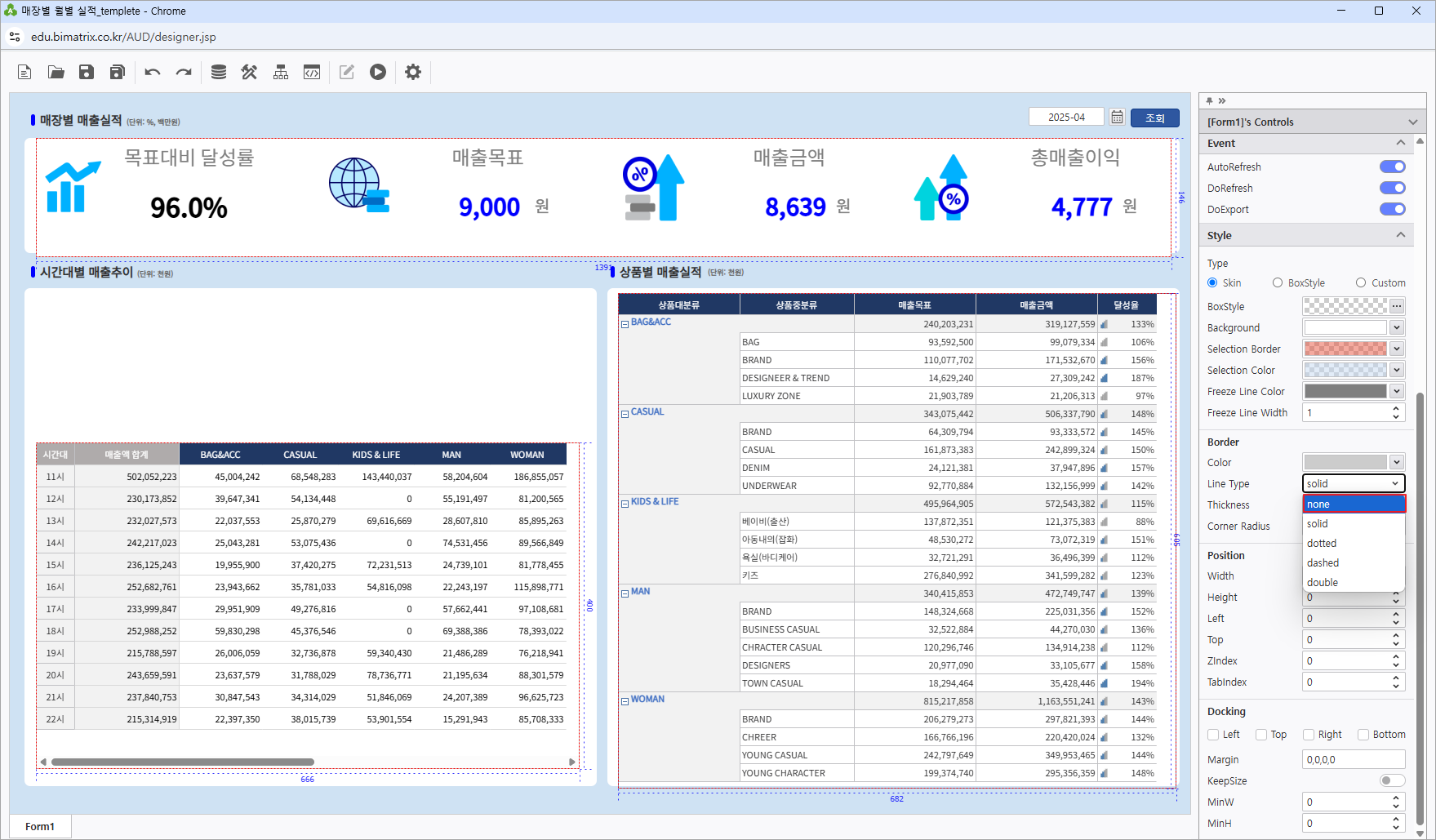Toggle the AutoRefresh switch
The width and height of the screenshot is (1436, 840).
(x=1392, y=167)
